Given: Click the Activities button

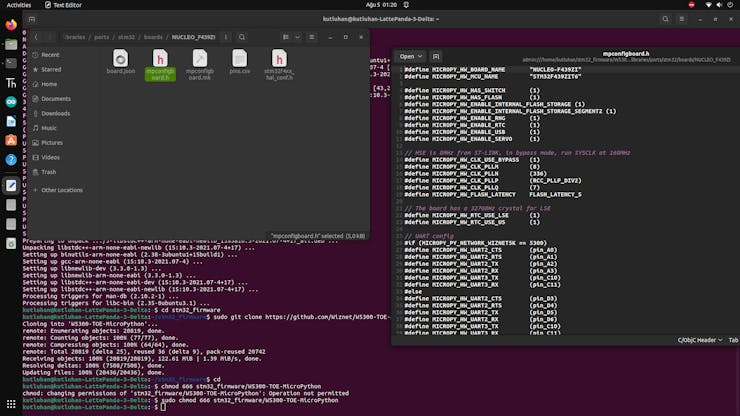Looking at the screenshot, I should pos(19,5).
